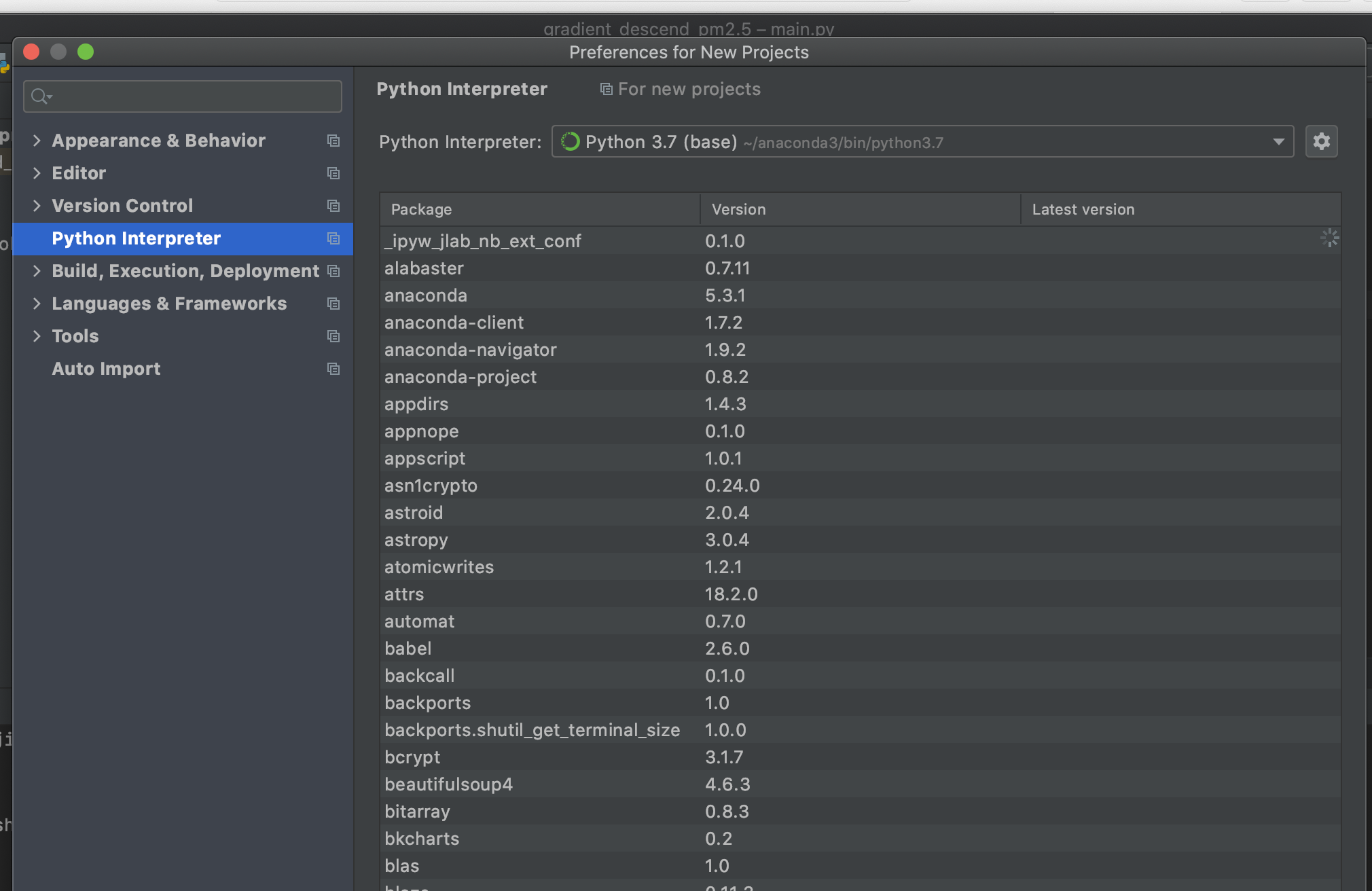The image size is (1372, 891).
Task: Open the Python Interpreter dropdown
Action: [x=1278, y=142]
